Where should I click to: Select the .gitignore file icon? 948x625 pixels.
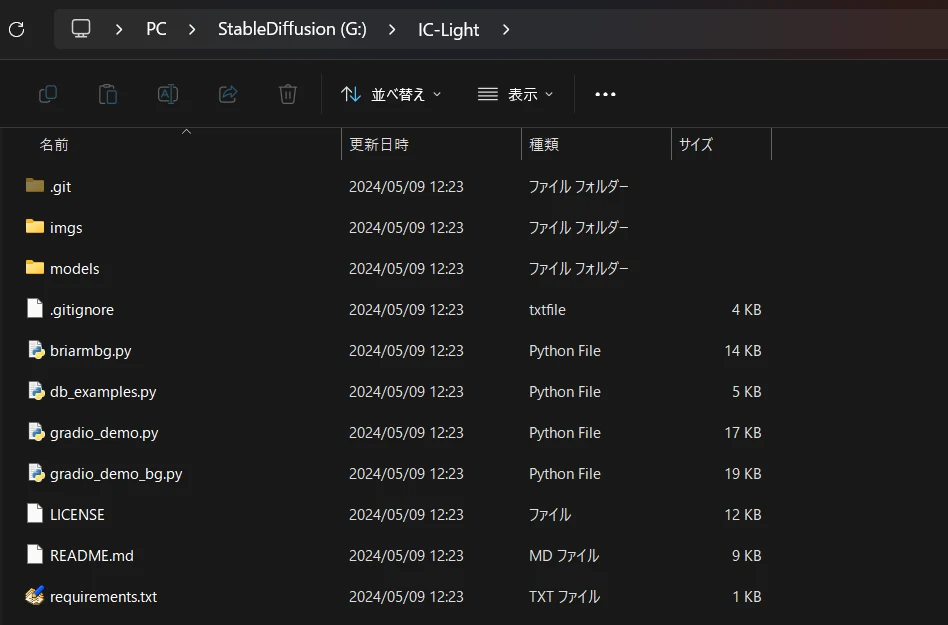(x=35, y=308)
